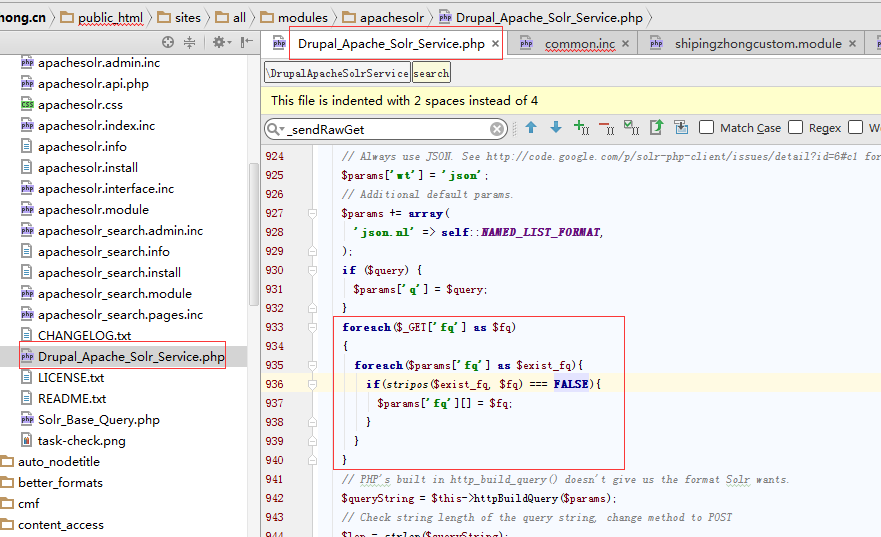Screen dimensions: 881x537
Task: Click sites in the path breadcrumb
Action: click(x=188, y=17)
